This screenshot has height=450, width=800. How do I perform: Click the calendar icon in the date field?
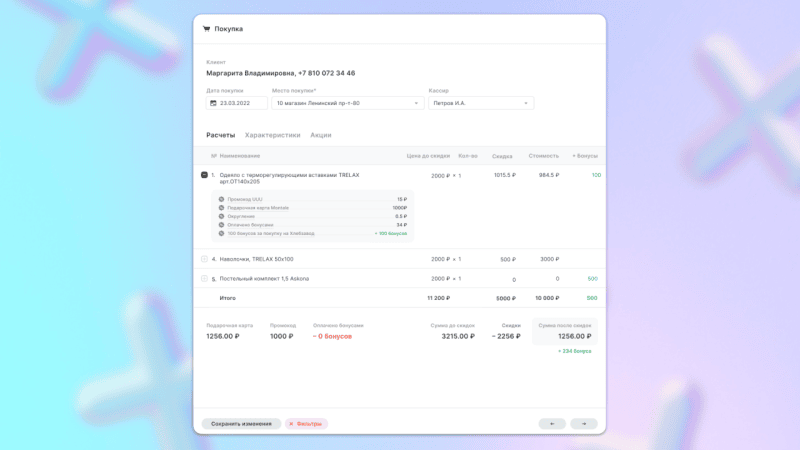click(213, 103)
